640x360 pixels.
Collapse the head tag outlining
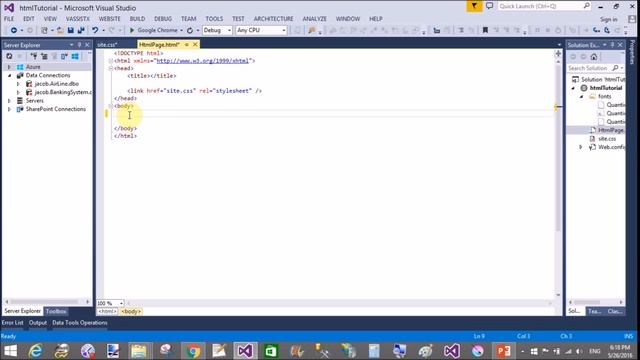click(111, 68)
